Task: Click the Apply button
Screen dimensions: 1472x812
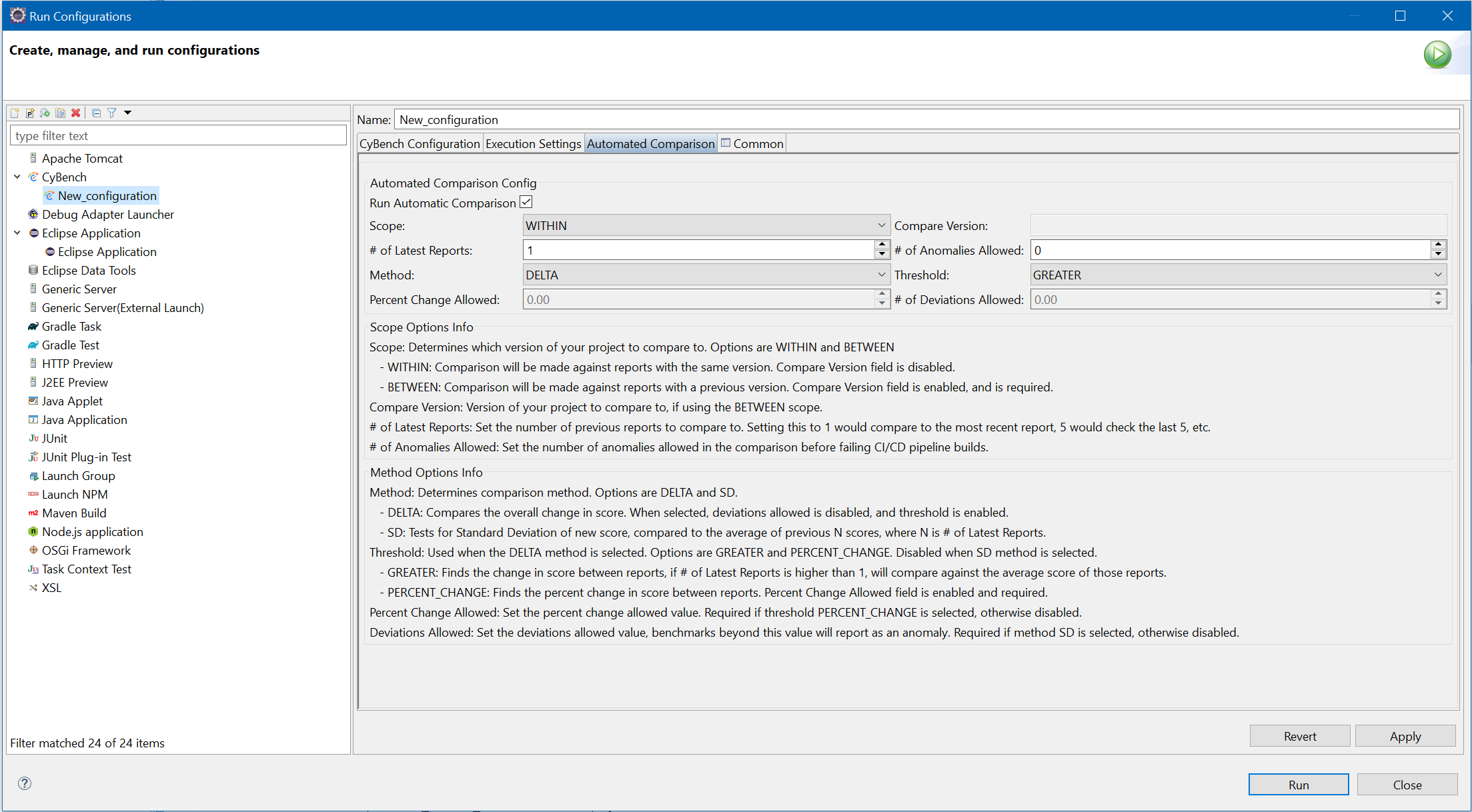Action: 1405,736
